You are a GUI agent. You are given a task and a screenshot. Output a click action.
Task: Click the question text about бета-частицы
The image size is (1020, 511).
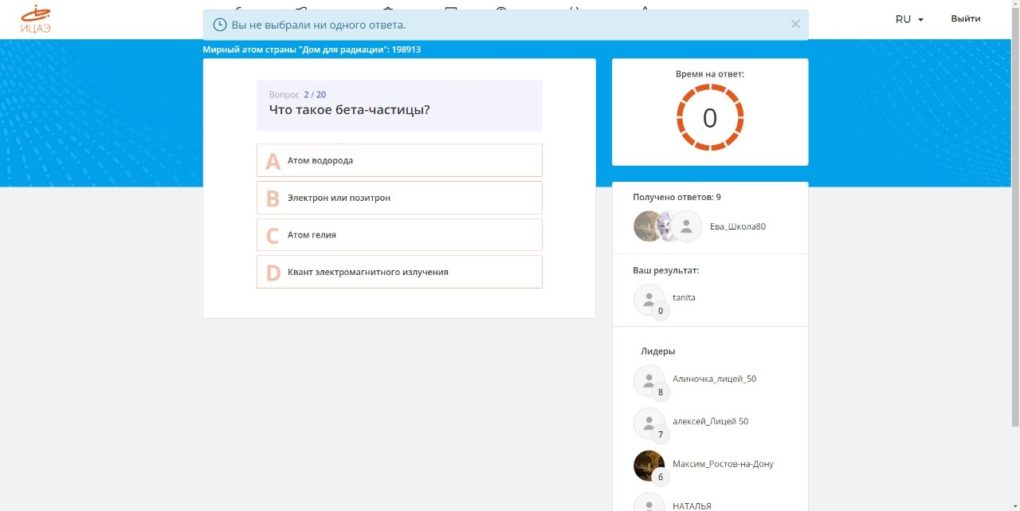click(x=349, y=109)
